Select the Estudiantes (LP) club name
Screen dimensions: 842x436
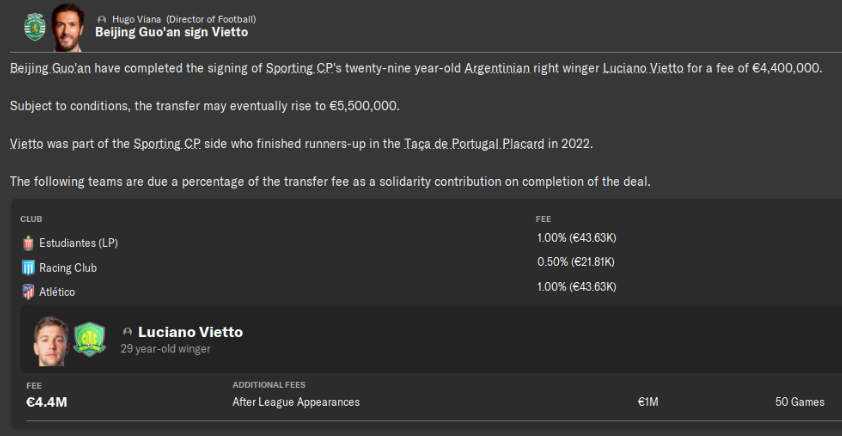click(x=79, y=243)
